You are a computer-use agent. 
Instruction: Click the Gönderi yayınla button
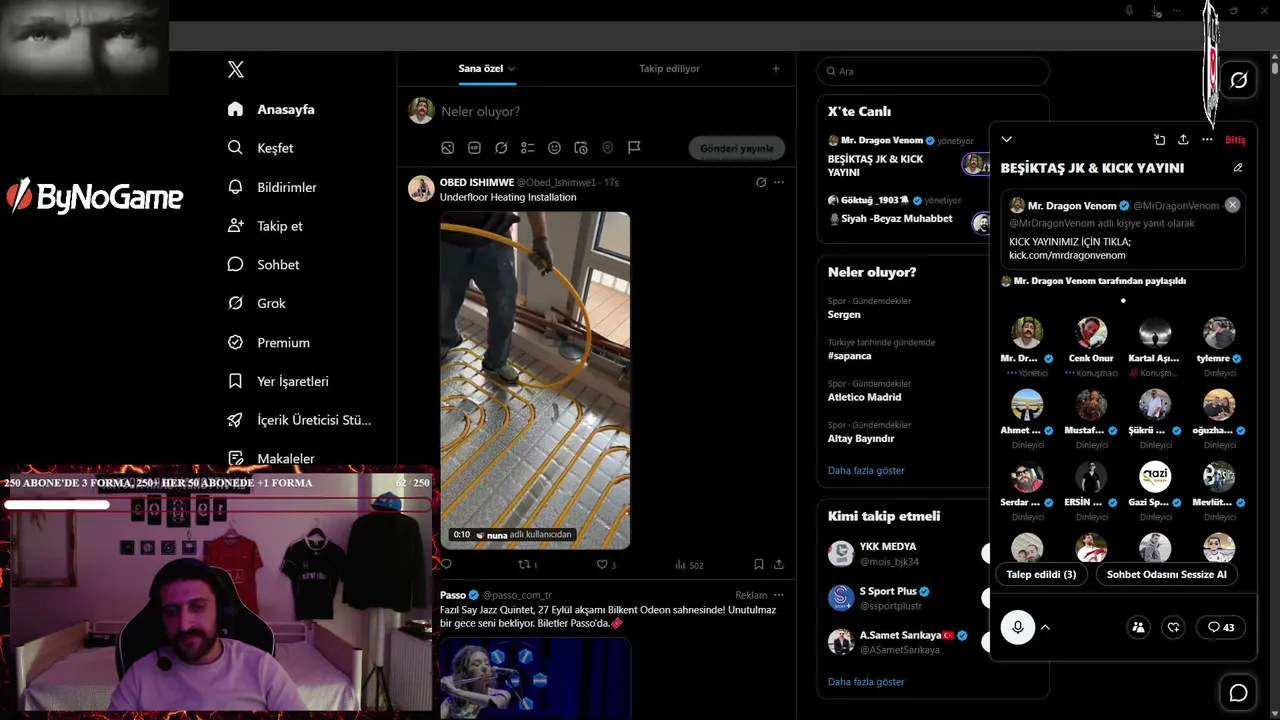click(737, 148)
